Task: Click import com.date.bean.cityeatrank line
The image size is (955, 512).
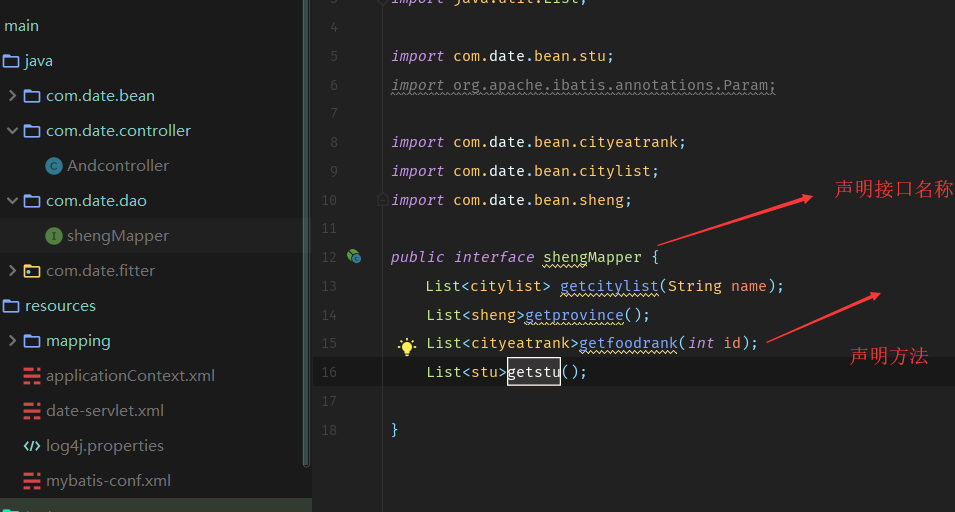Action: click(x=538, y=142)
